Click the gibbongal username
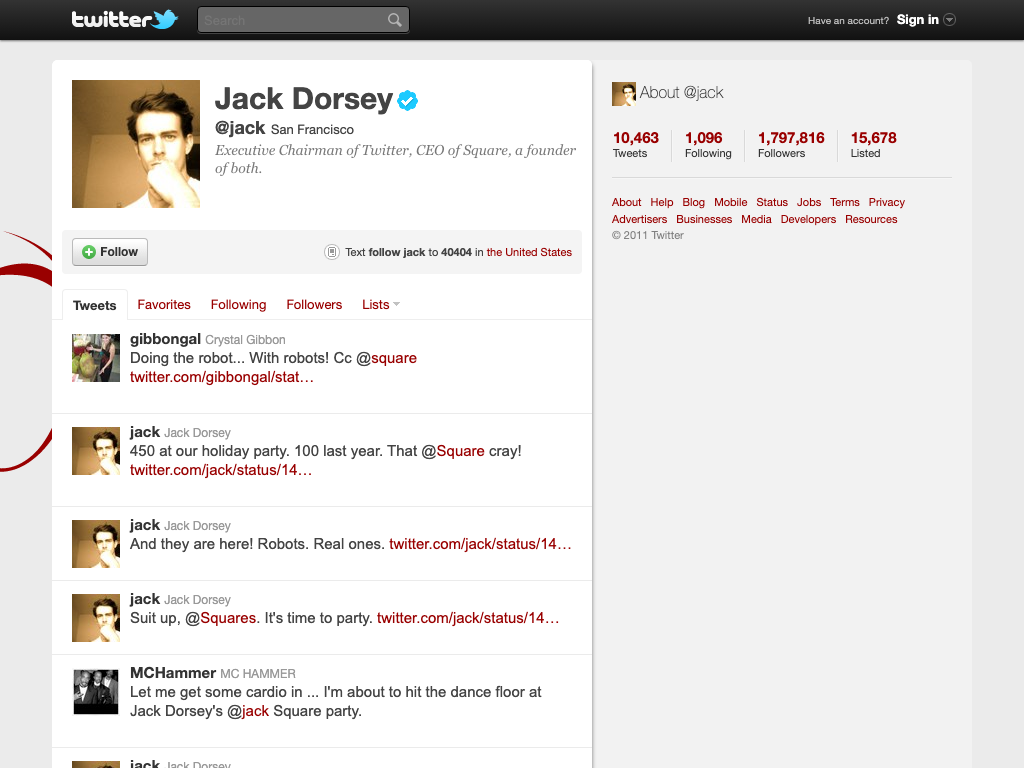 165,339
